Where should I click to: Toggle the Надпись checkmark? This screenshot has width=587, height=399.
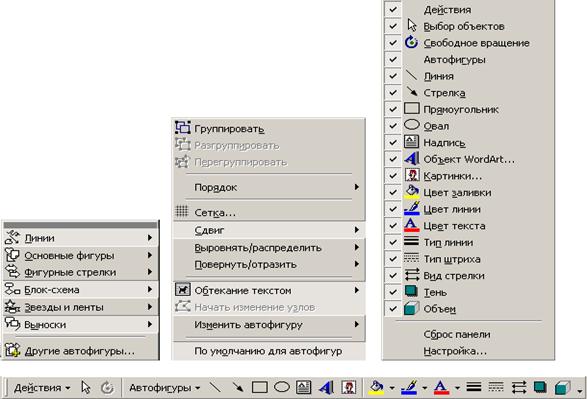click(393, 142)
